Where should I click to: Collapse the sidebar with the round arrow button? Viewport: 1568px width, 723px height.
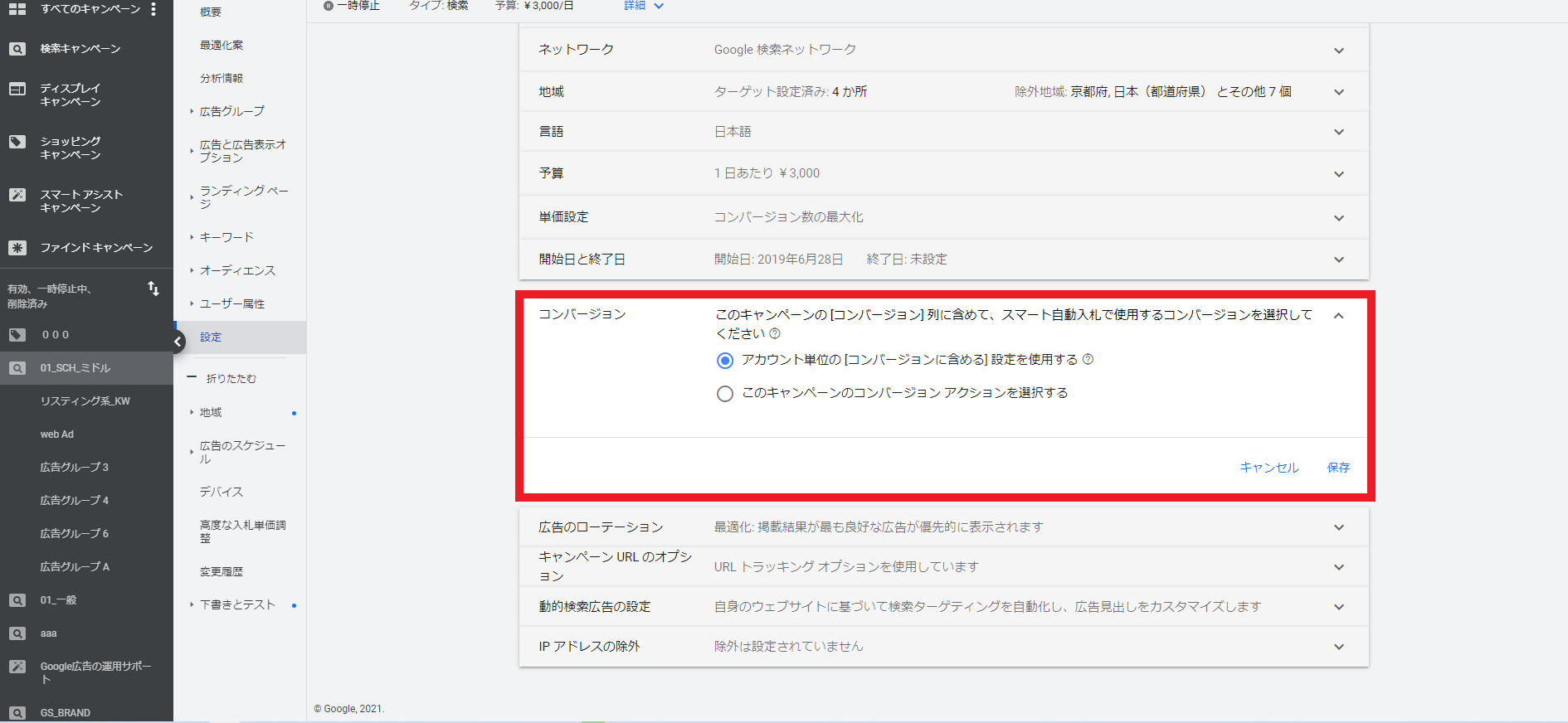coord(177,342)
